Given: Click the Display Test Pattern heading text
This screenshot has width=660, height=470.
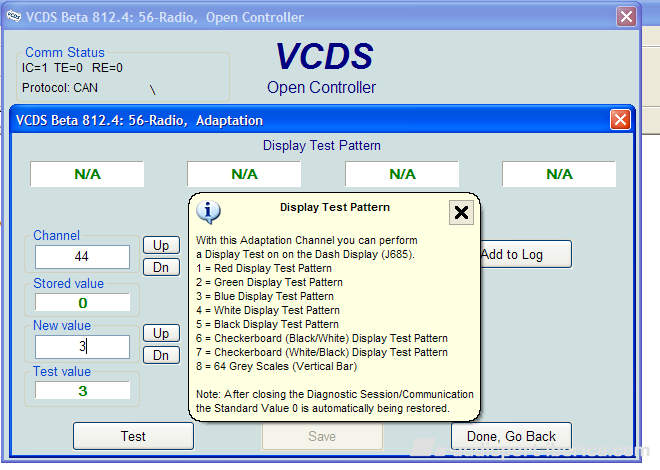Looking at the screenshot, I should [x=322, y=146].
